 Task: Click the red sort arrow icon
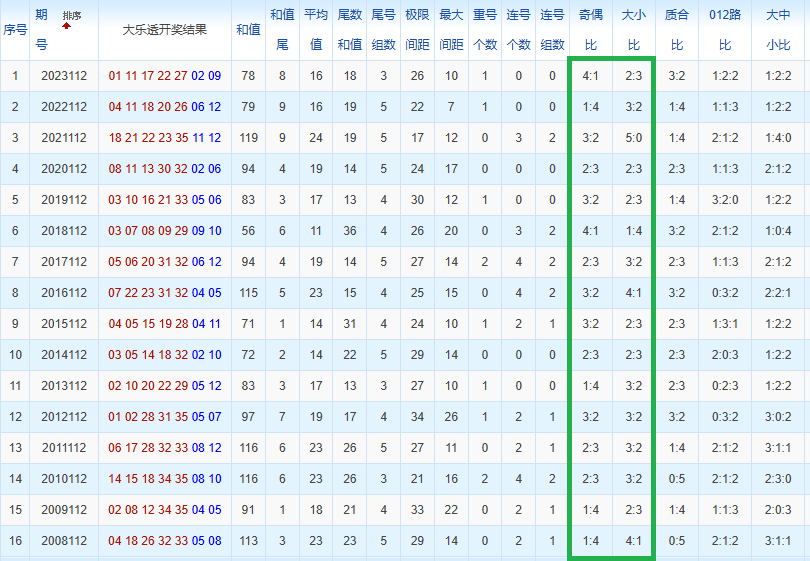point(67,25)
